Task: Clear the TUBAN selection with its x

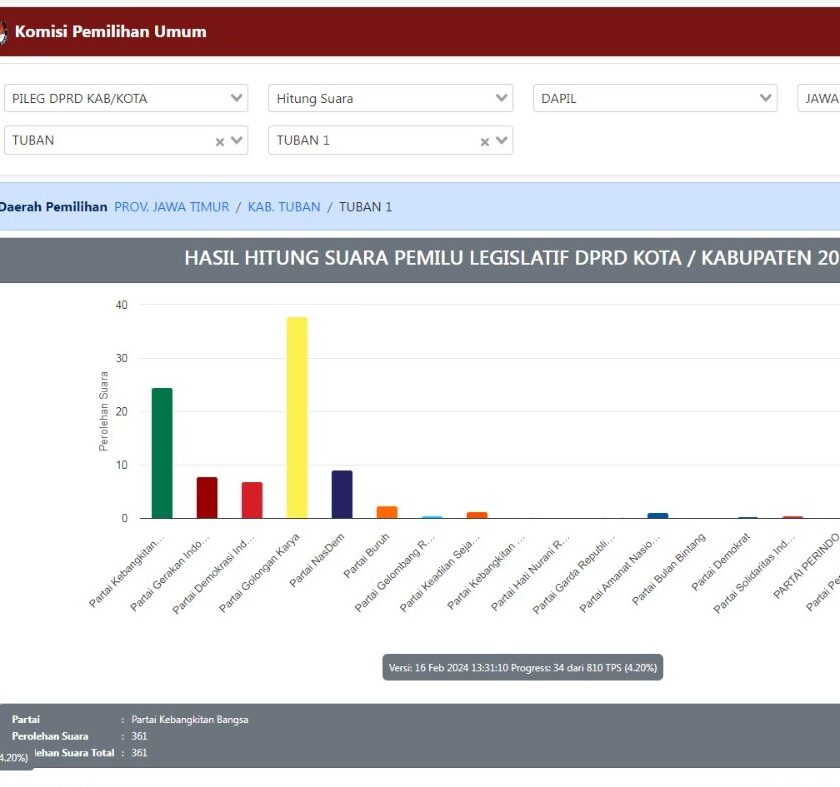Action: [220, 142]
